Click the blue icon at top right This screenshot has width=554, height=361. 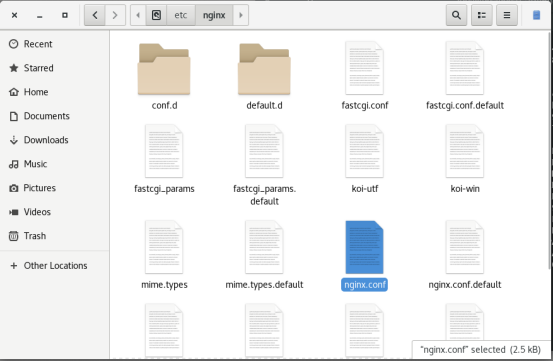pos(536,15)
